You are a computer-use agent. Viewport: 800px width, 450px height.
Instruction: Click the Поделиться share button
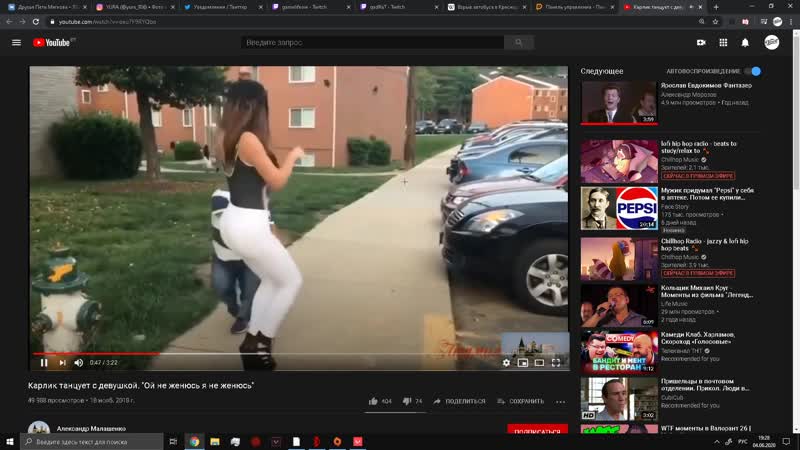(458, 401)
